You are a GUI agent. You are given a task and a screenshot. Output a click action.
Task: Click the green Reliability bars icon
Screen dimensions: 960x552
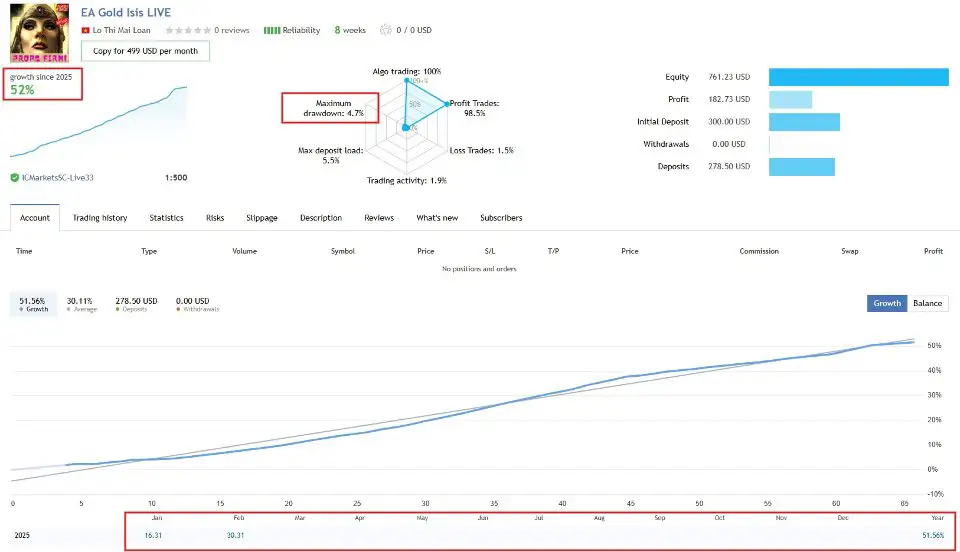tap(271, 30)
